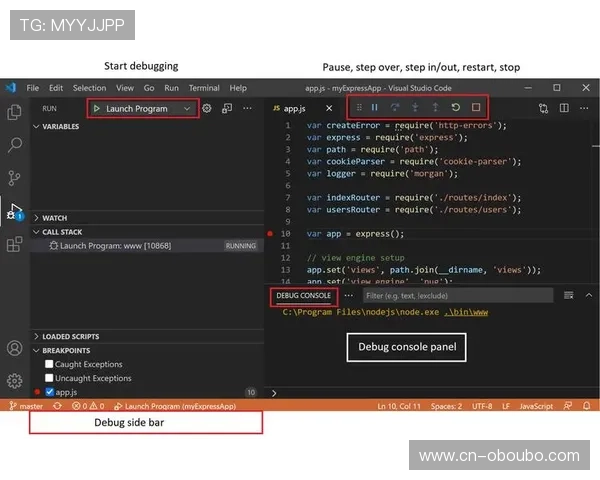
Task: Open the Extensions view
Action: tap(14, 244)
